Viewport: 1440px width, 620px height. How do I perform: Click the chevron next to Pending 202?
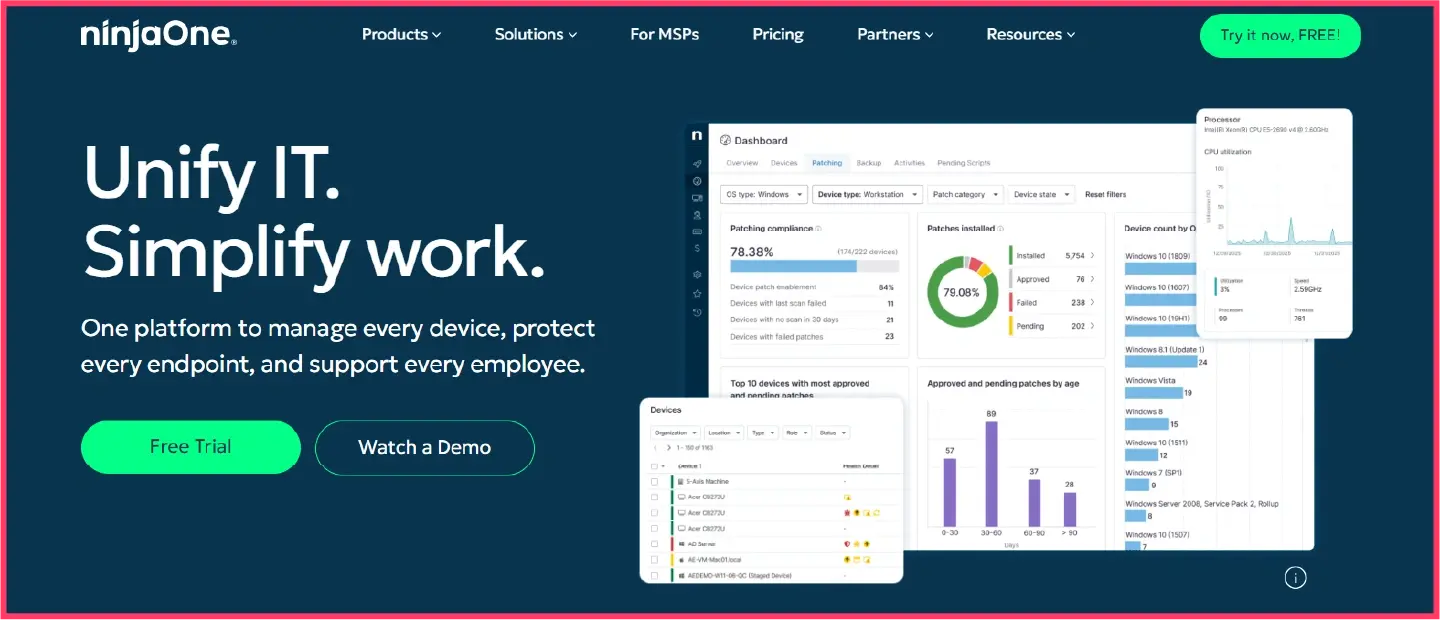[x=1092, y=326]
